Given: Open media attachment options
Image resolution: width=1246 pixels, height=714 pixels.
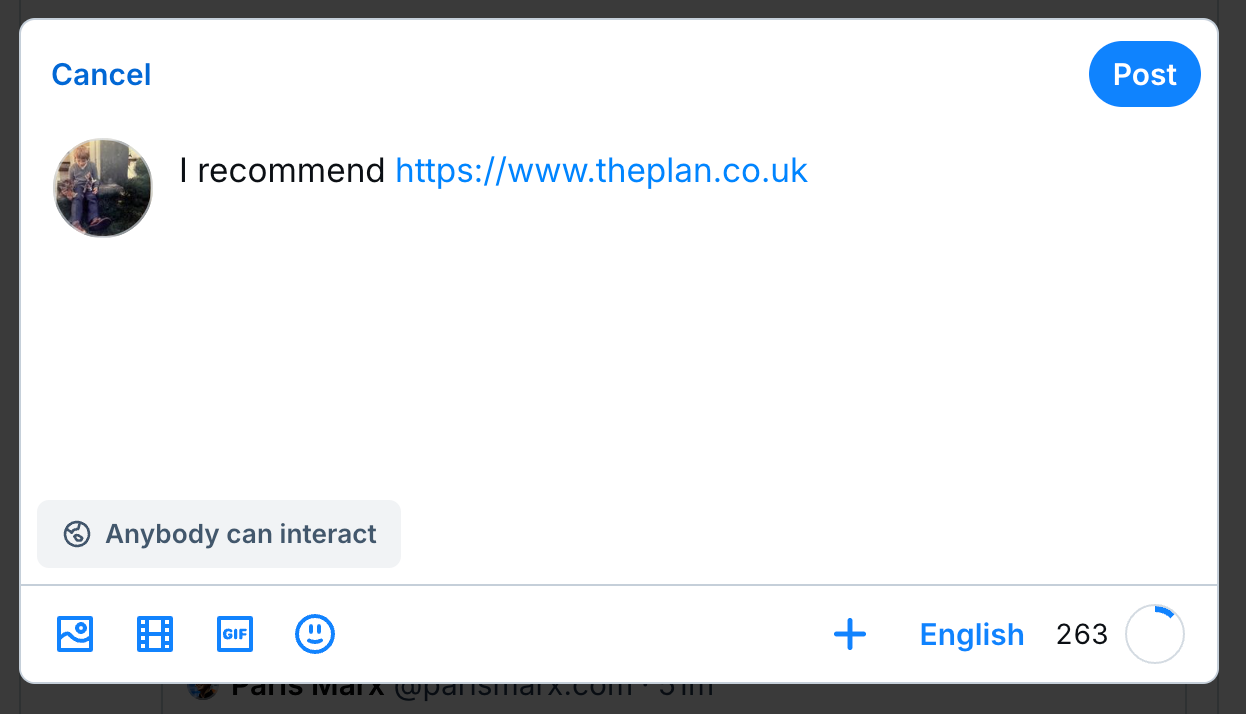Looking at the screenshot, I should 75,634.
